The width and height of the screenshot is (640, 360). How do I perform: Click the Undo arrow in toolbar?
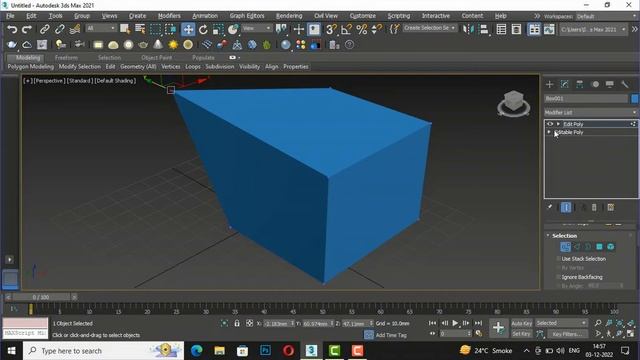coord(12,29)
